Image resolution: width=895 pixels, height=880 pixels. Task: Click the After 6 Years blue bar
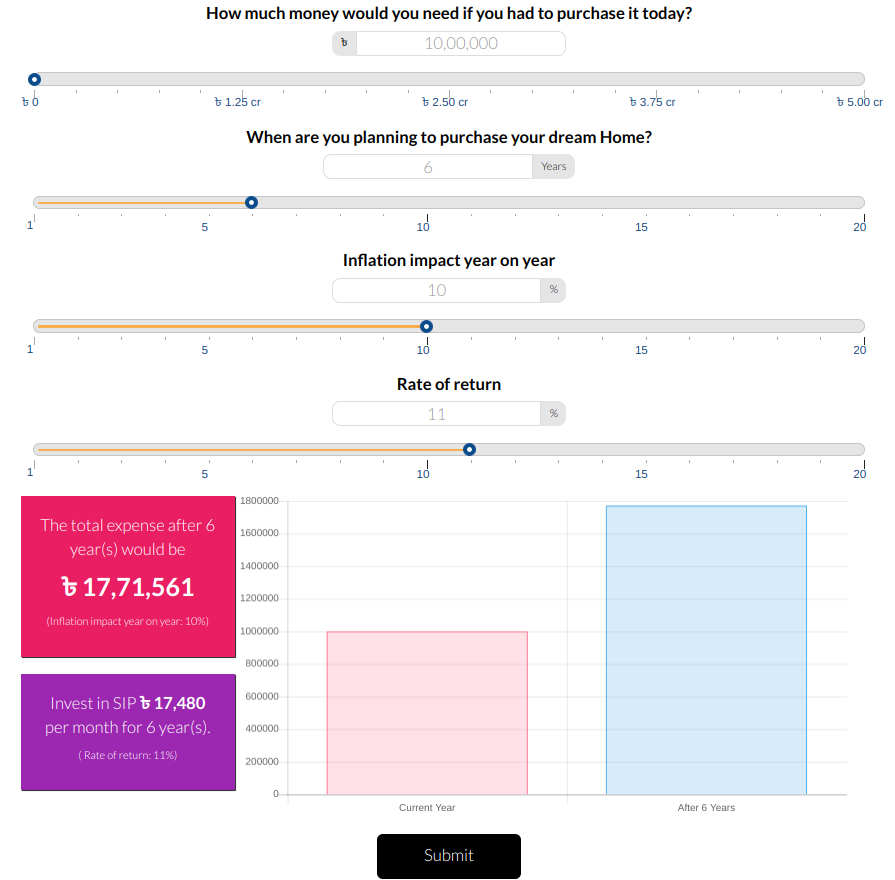click(x=706, y=650)
